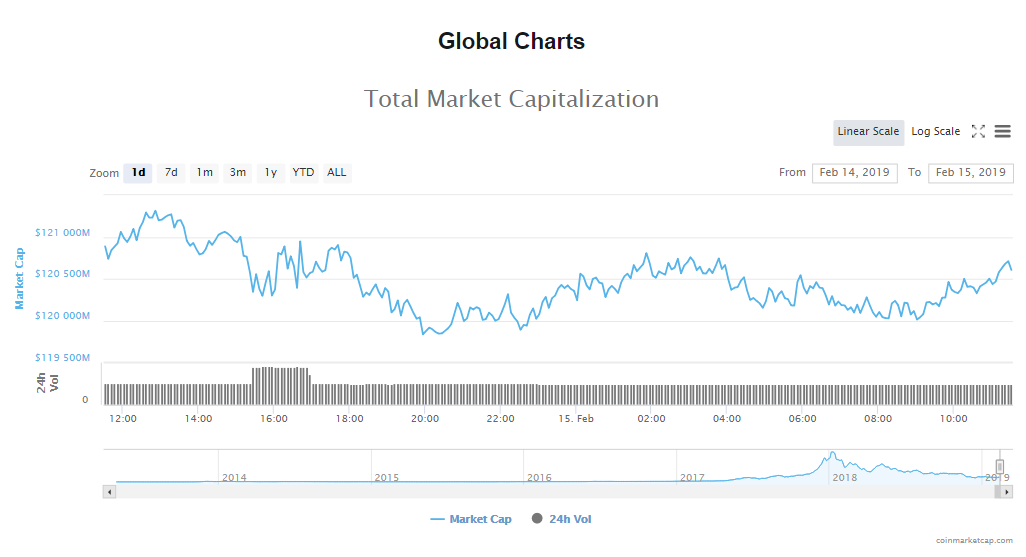The image size is (1026, 557).
Task: Choose the 1m zoom range
Action: (x=204, y=173)
